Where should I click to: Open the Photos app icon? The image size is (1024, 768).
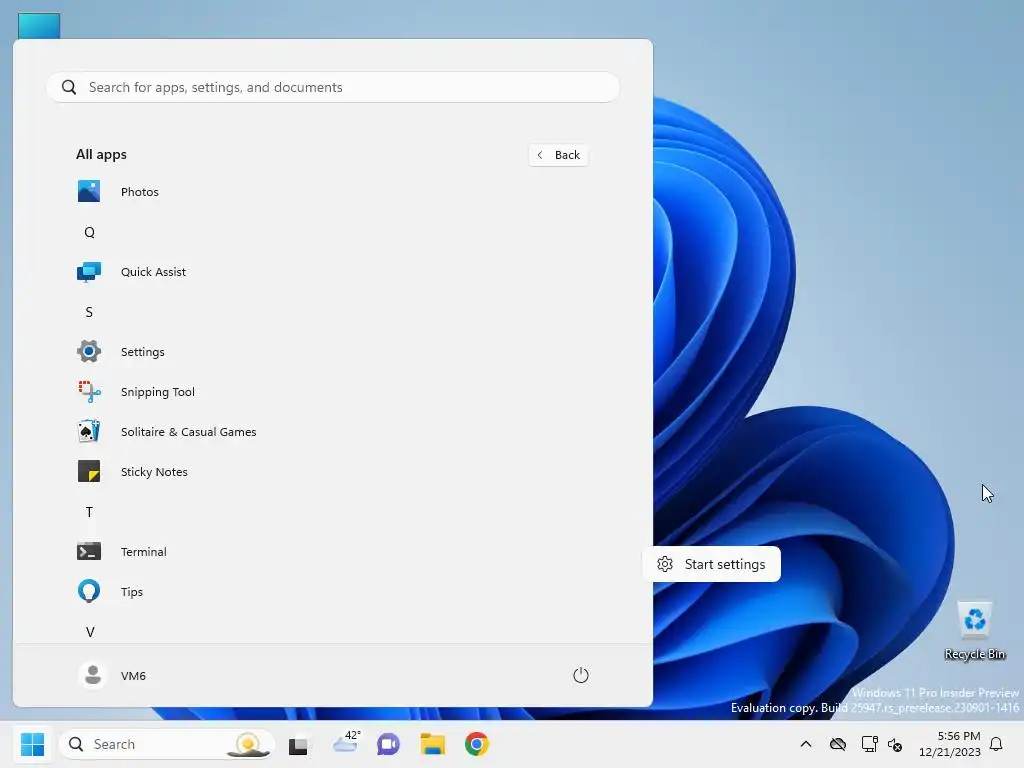click(89, 191)
